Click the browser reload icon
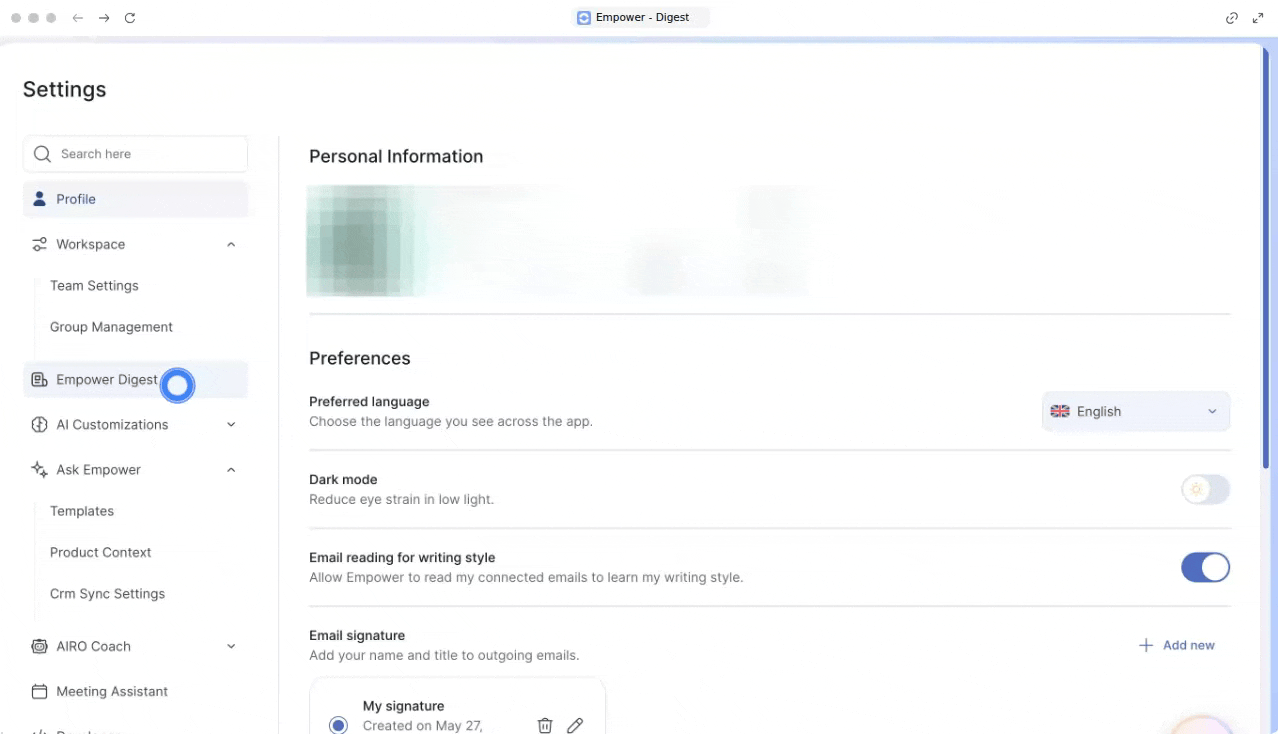This screenshot has height=734, width=1278. [x=130, y=18]
